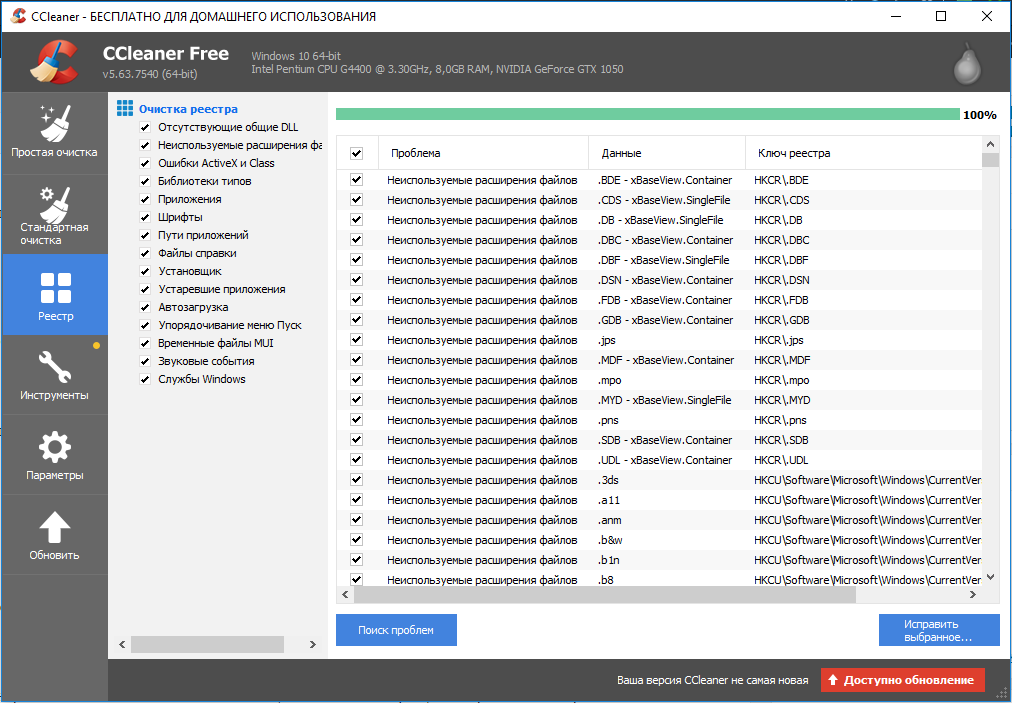Click the Исправить выбранное button
1012x703 pixels.
939,630
